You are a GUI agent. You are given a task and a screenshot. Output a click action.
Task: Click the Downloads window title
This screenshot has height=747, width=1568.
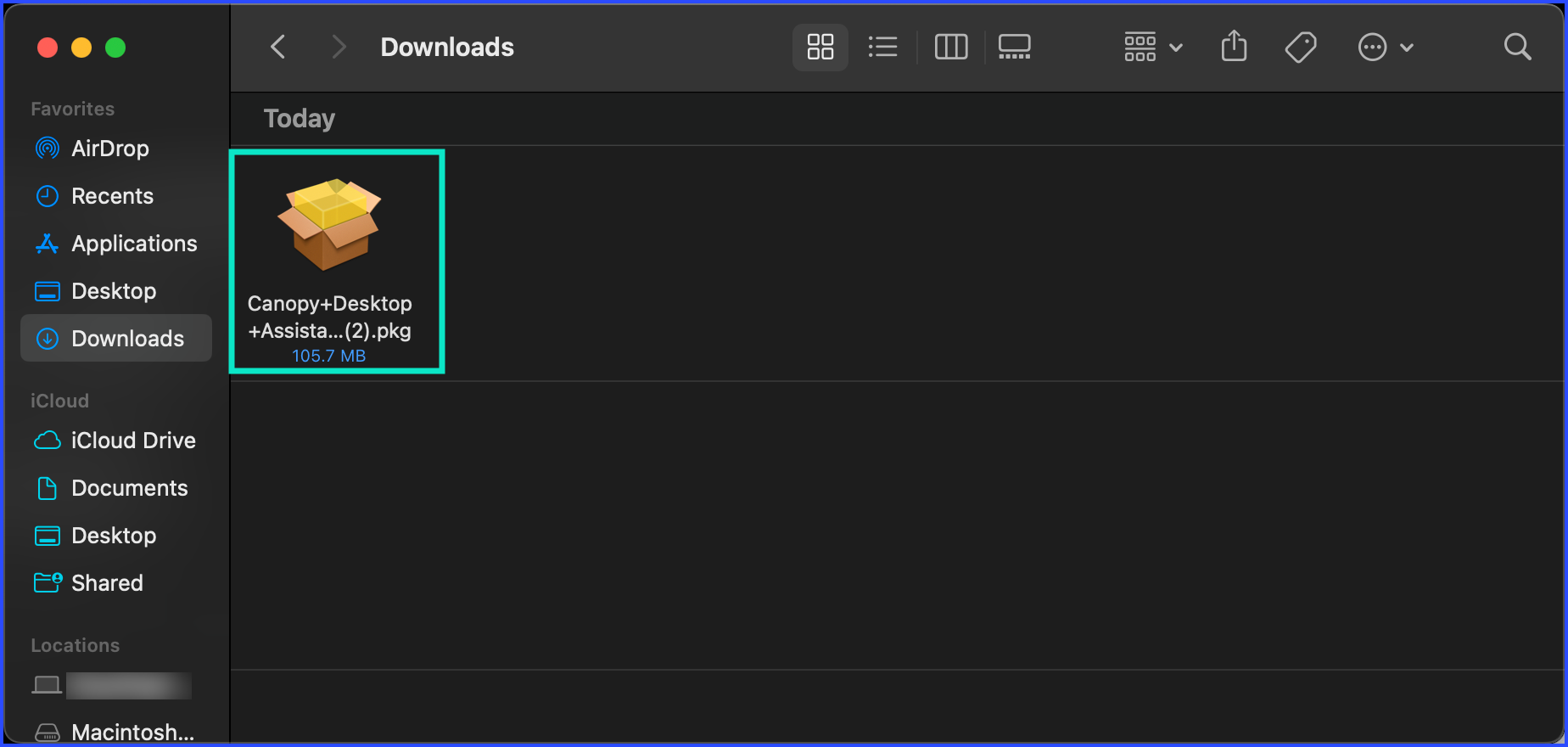click(447, 47)
